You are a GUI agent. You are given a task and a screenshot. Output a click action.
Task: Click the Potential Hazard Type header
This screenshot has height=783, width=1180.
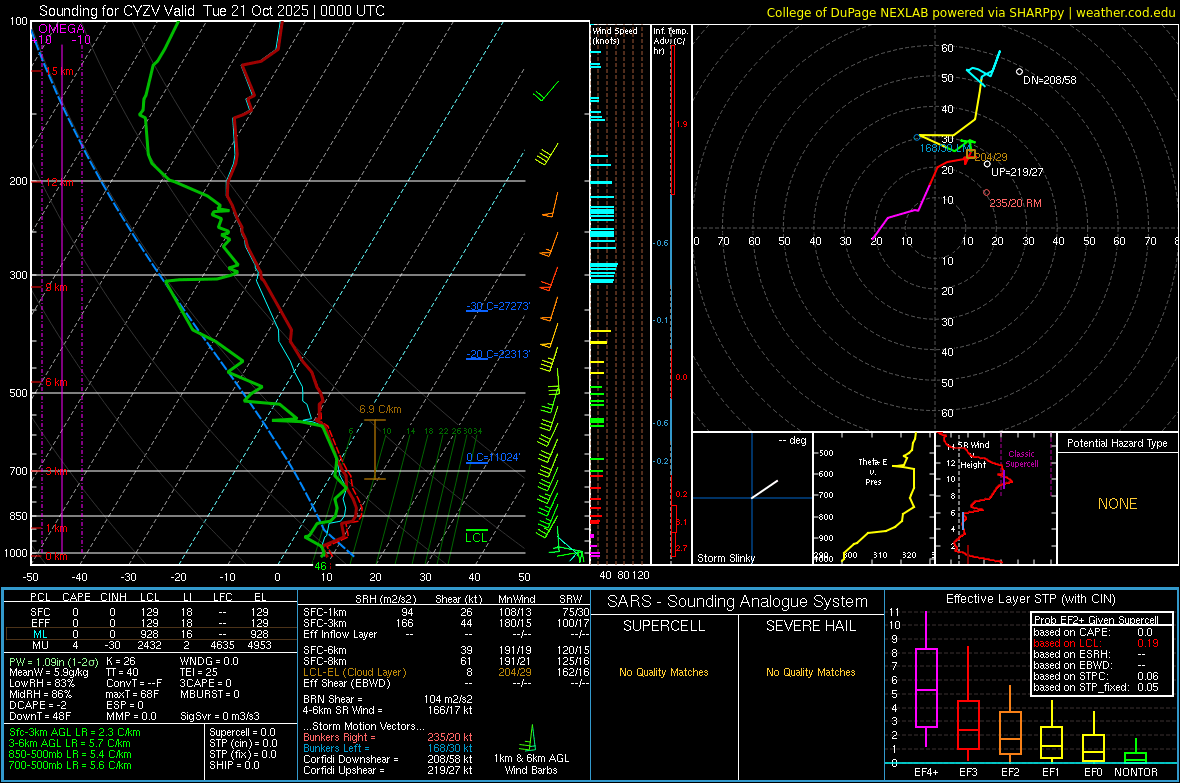click(x=1117, y=443)
